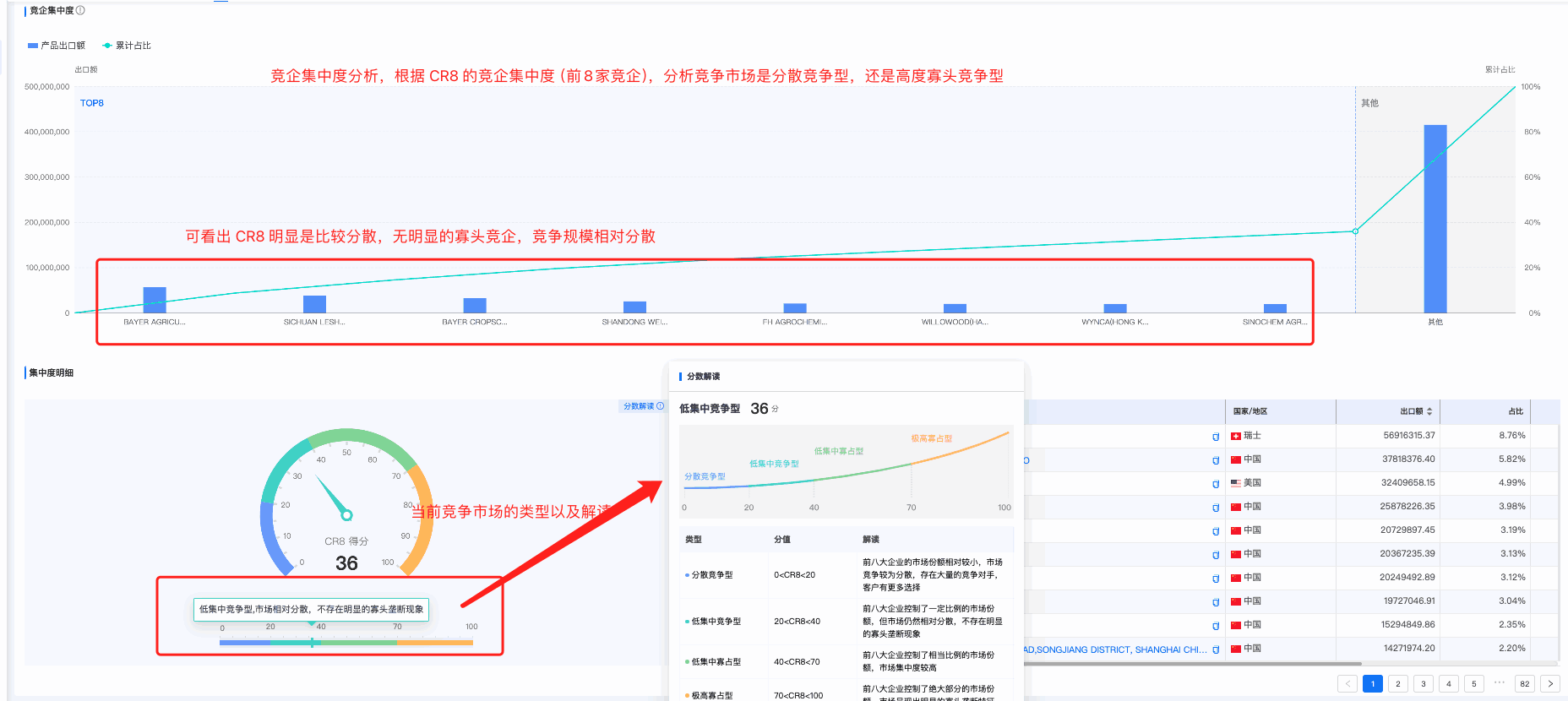Viewport: 1568px width, 701px height.
Task: Click BAYER AGRICU... bar in chart
Action: point(155,300)
